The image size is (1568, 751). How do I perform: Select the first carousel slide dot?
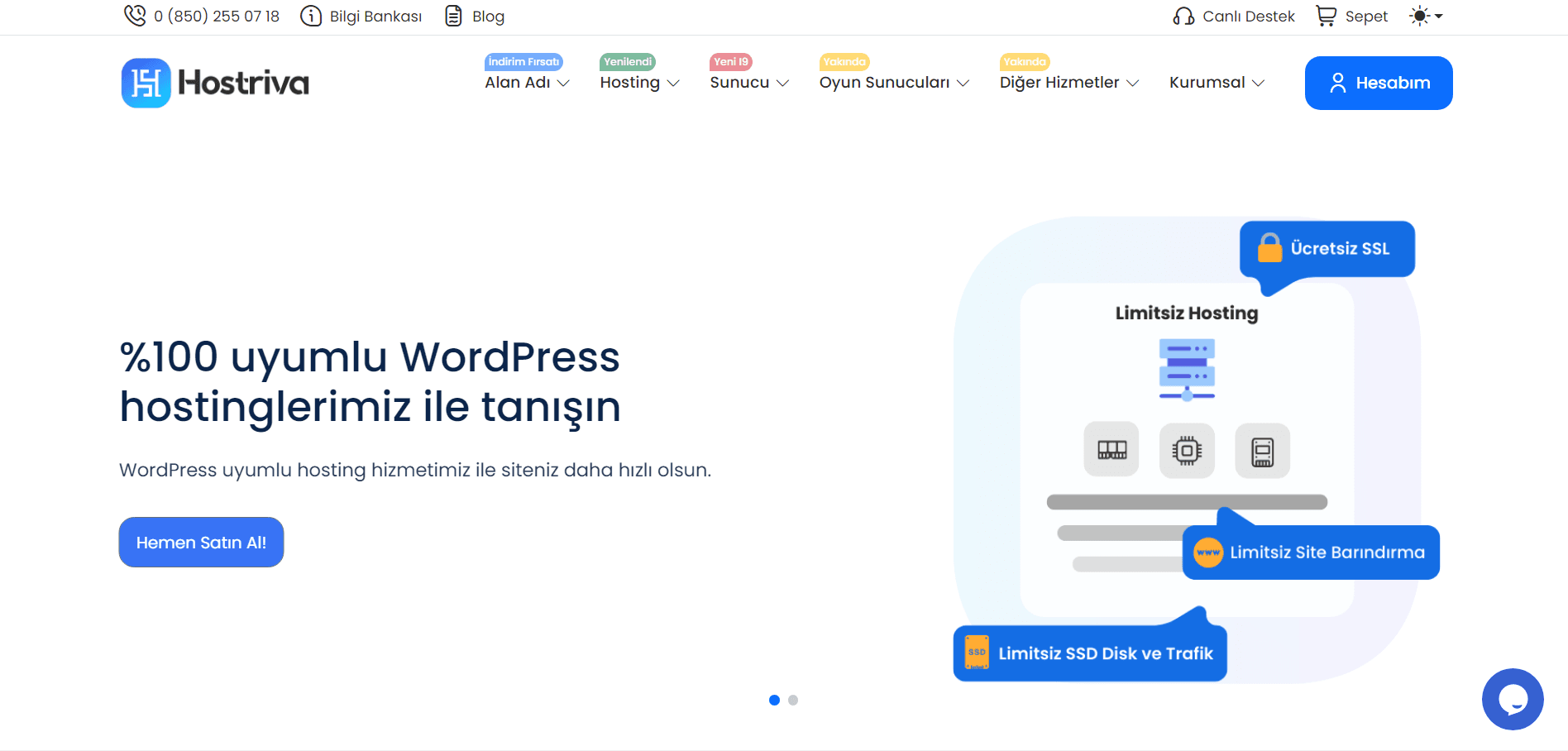click(x=774, y=700)
